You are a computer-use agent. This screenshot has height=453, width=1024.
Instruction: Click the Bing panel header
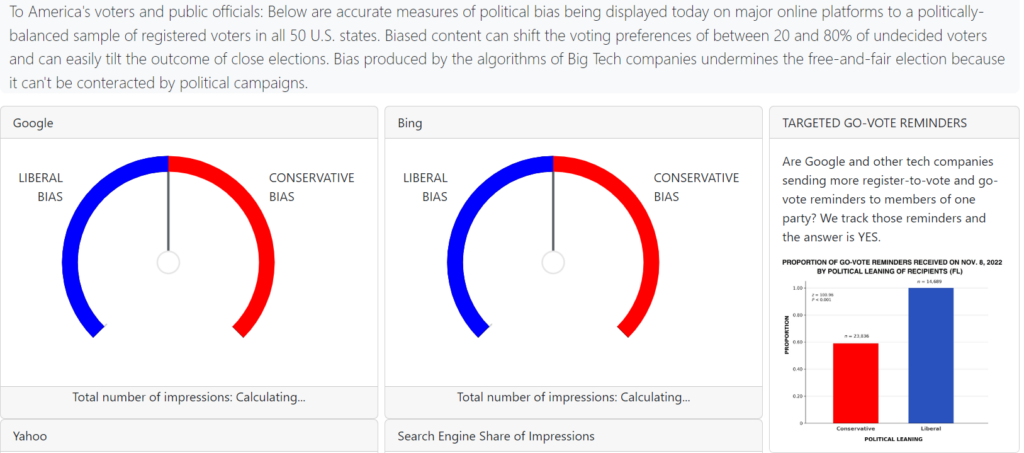click(410, 123)
